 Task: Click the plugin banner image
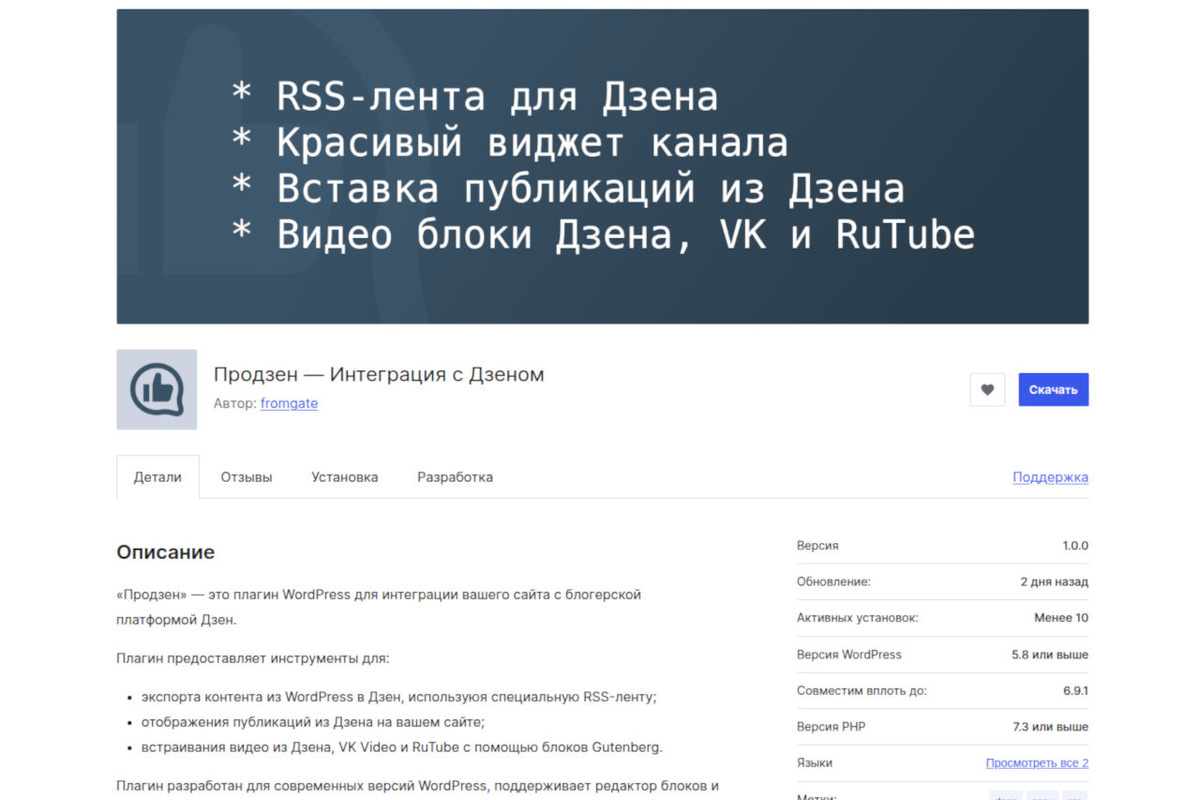(602, 167)
